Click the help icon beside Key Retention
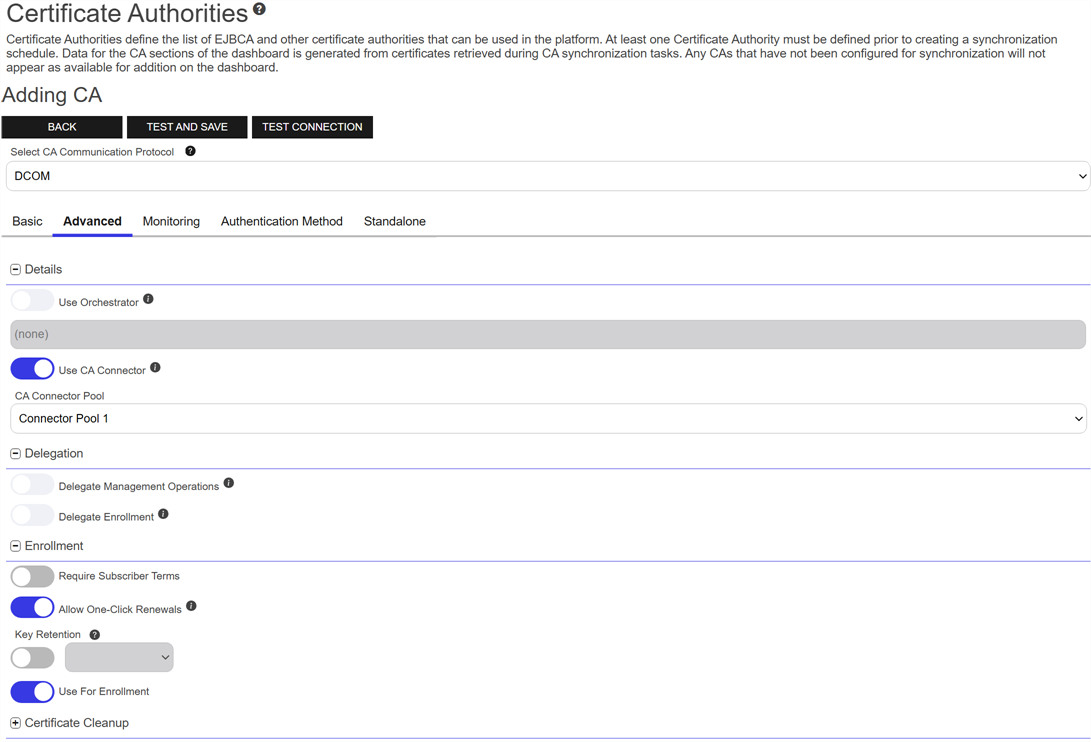 [x=95, y=635]
